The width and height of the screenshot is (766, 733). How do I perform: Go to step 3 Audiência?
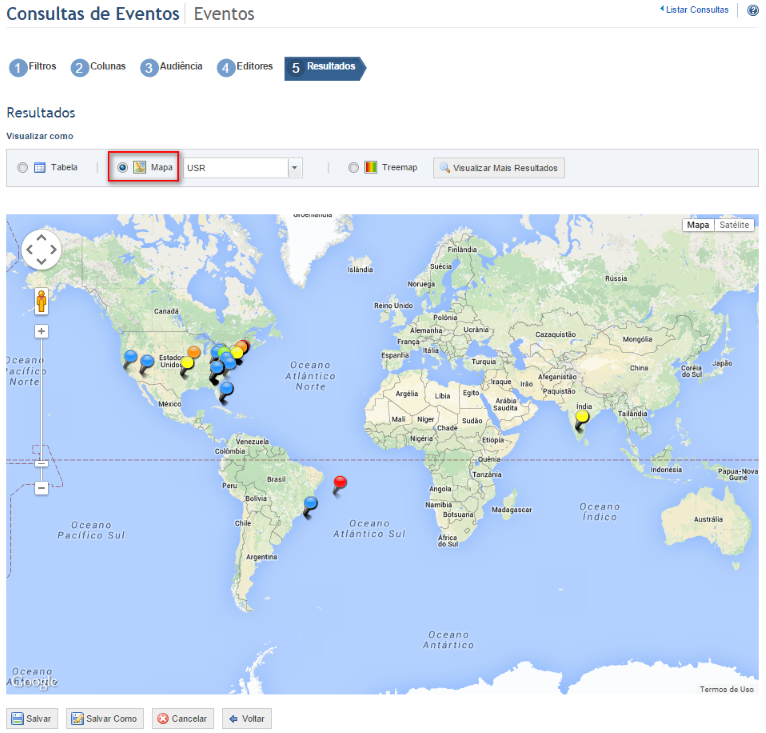click(171, 67)
